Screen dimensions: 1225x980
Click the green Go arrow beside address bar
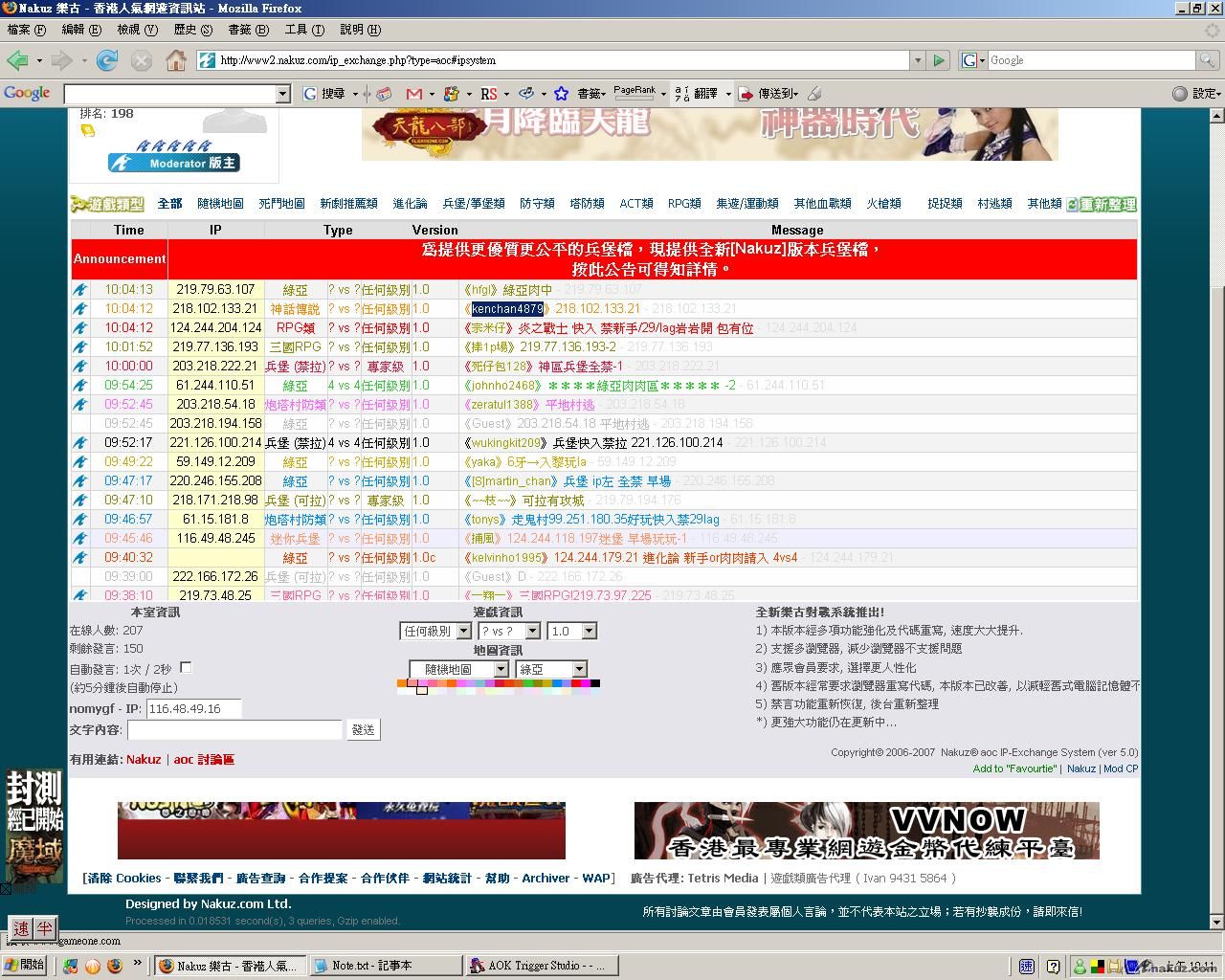pos(939,60)
